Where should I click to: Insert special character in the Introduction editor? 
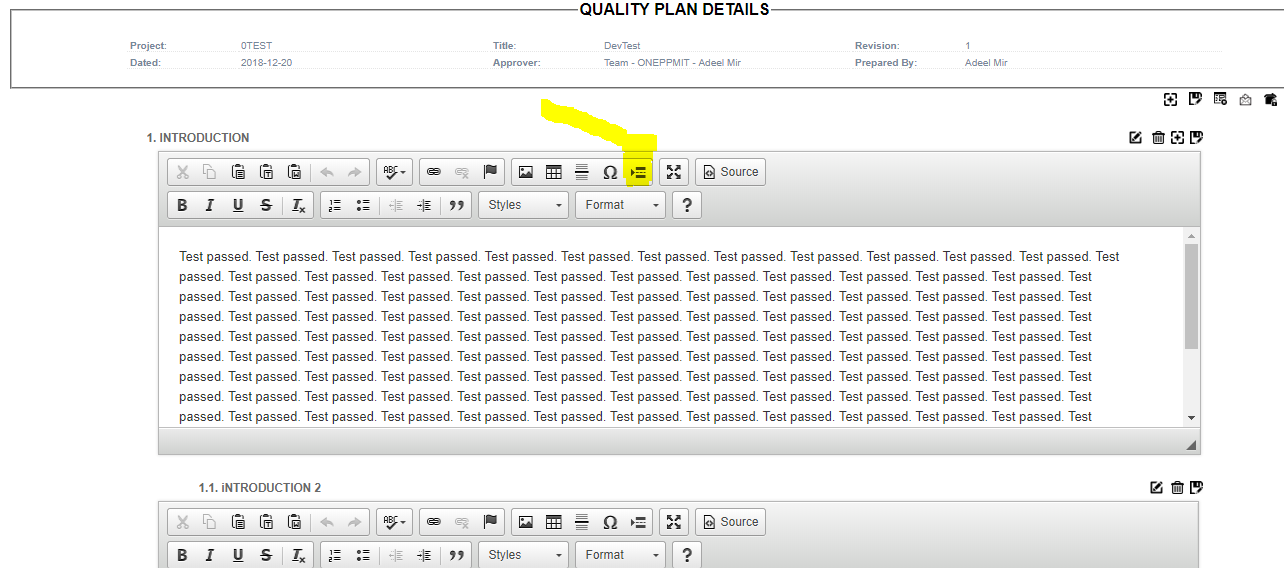coord(610,172)
